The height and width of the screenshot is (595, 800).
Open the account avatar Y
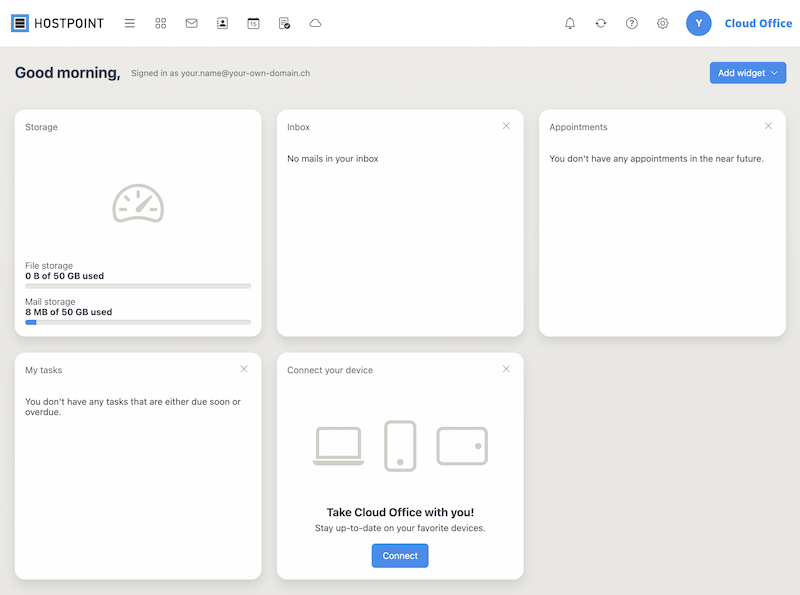pos(698,23)
